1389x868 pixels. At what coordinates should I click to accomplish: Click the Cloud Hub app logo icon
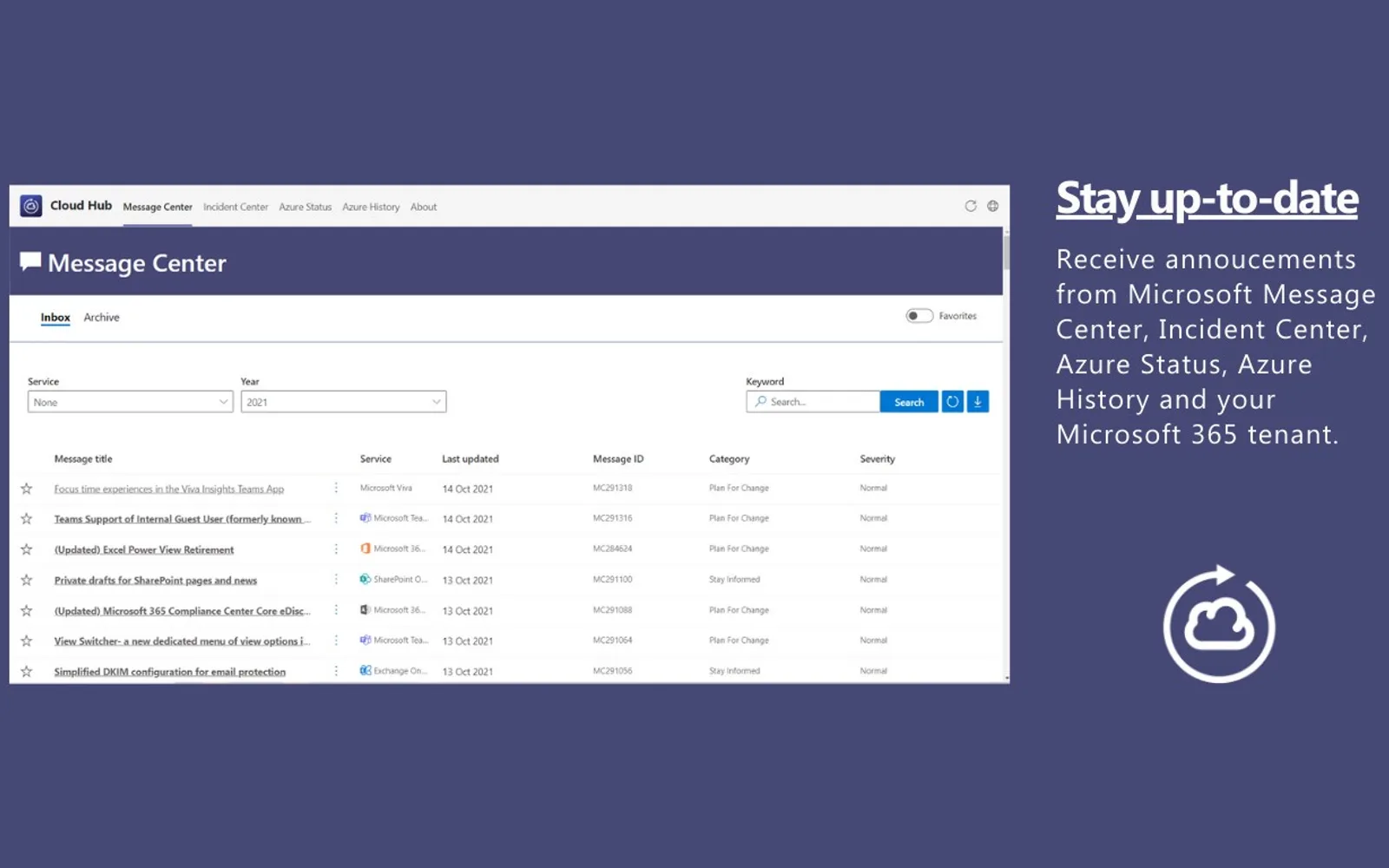pos(31,206)
